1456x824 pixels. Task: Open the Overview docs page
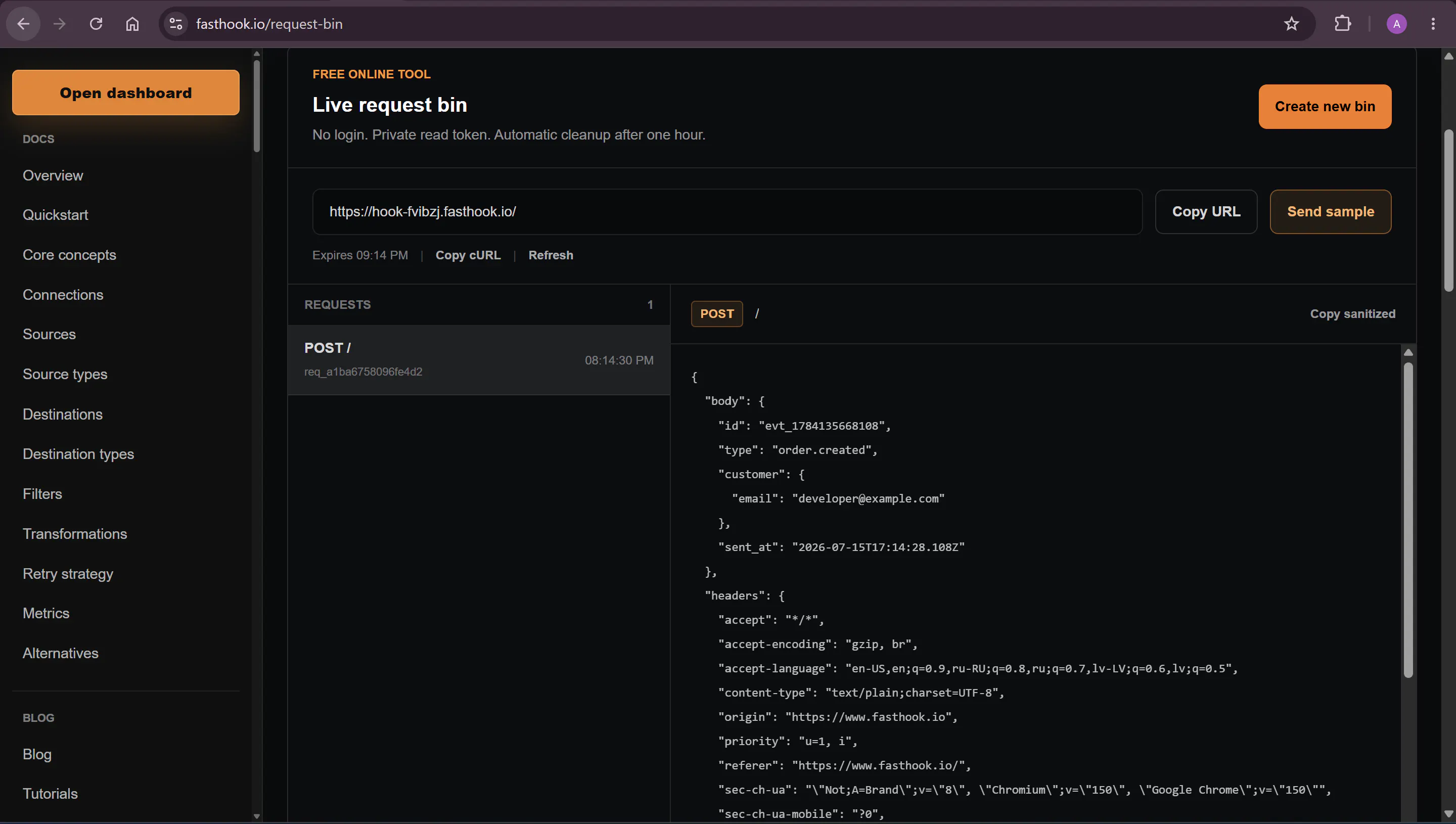(53, 175)
